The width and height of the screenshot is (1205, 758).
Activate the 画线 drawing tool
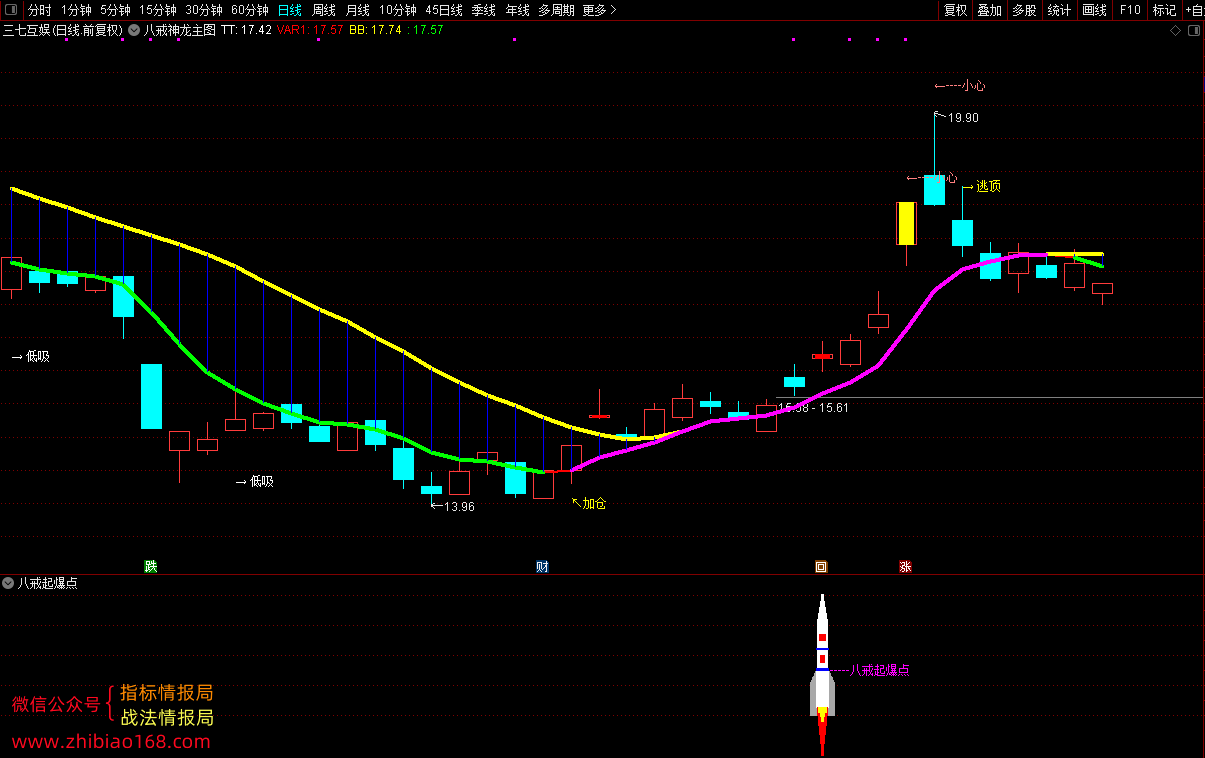[x=1095, y=10]
